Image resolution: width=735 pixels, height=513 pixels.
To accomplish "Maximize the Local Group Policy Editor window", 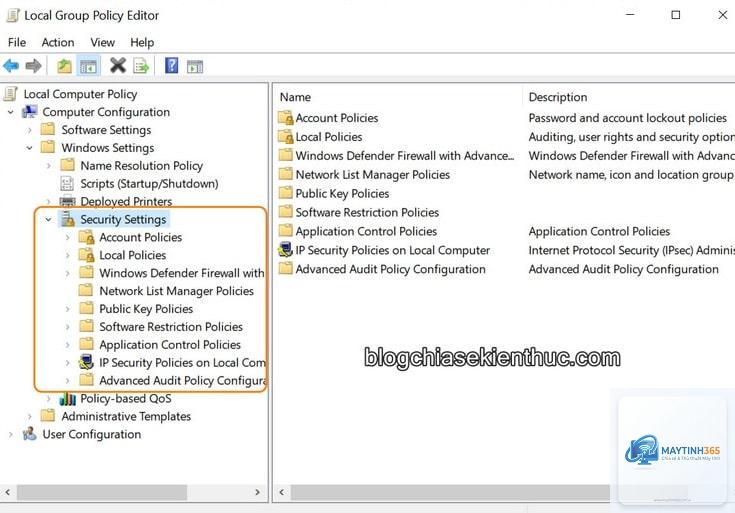I will pyautogui.click(x=675, y=15).
